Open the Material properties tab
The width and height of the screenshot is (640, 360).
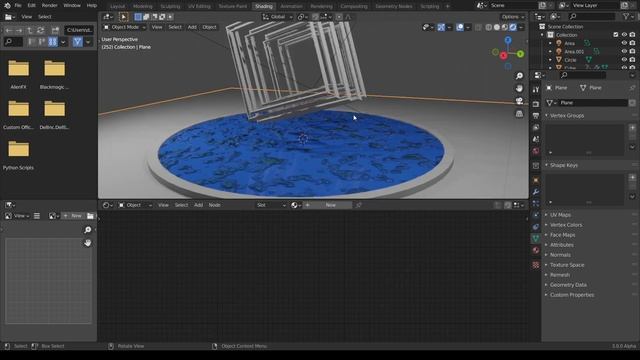coord(536,250)
